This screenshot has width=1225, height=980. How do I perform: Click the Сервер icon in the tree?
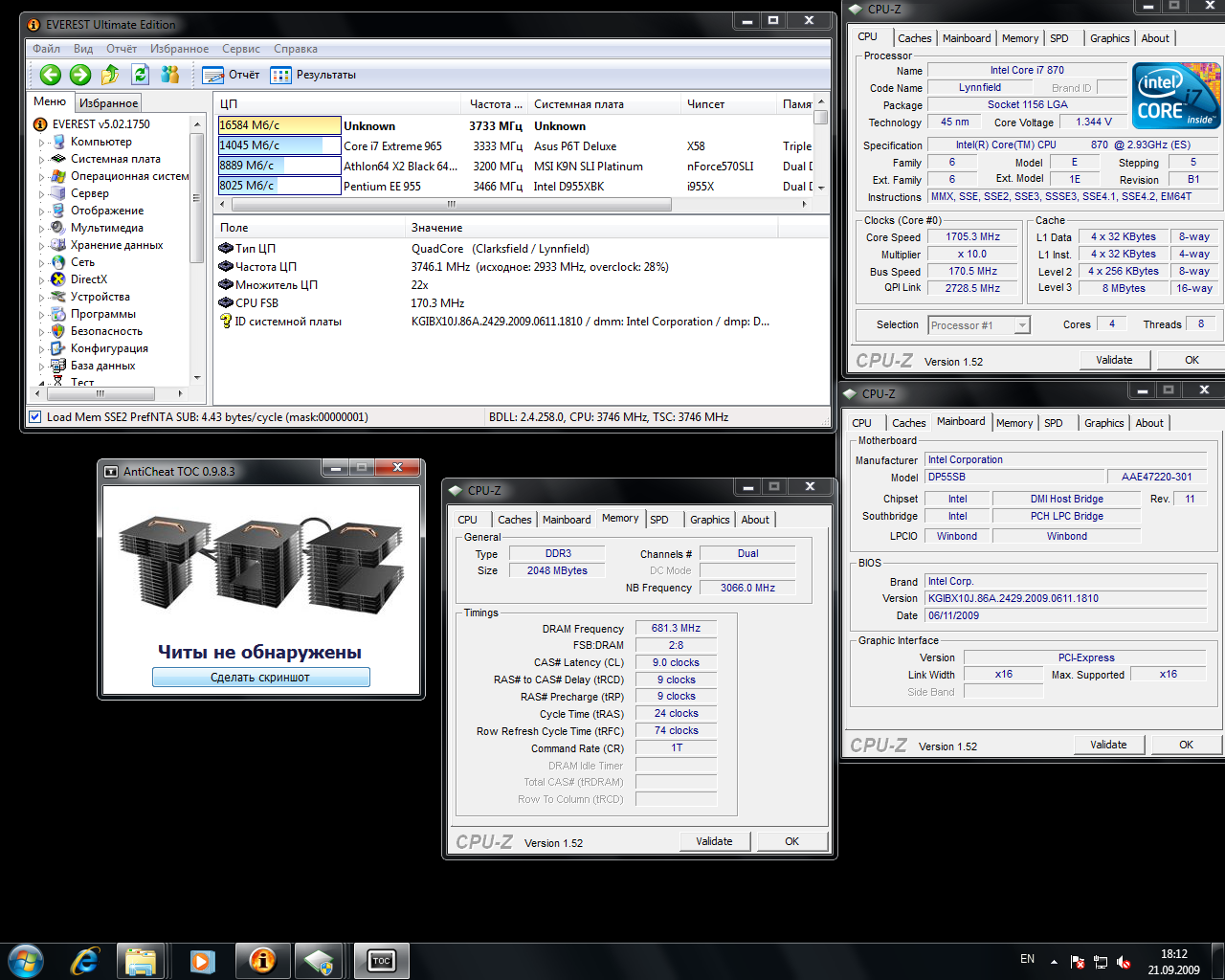(x=59, y=193)
